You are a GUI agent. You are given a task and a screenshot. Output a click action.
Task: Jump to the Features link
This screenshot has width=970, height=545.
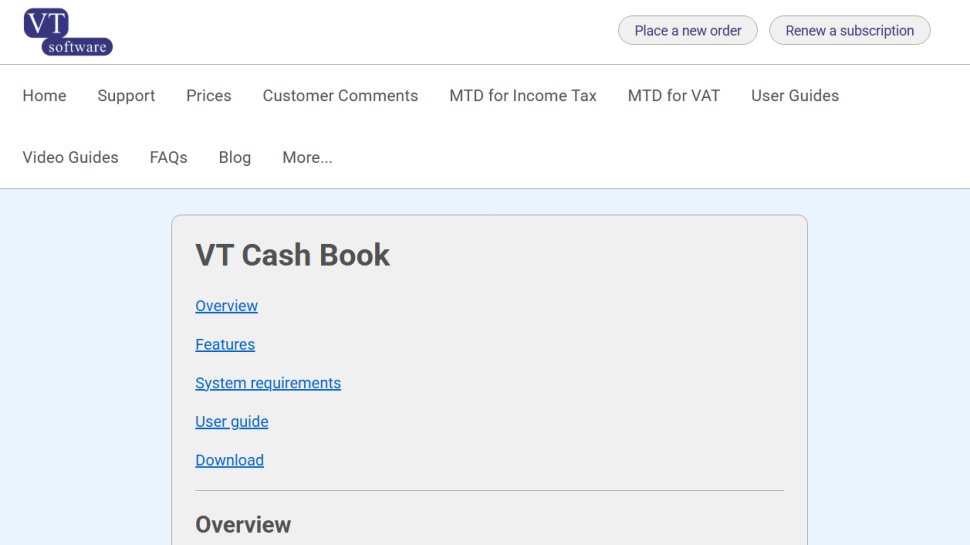click(225, 345)
